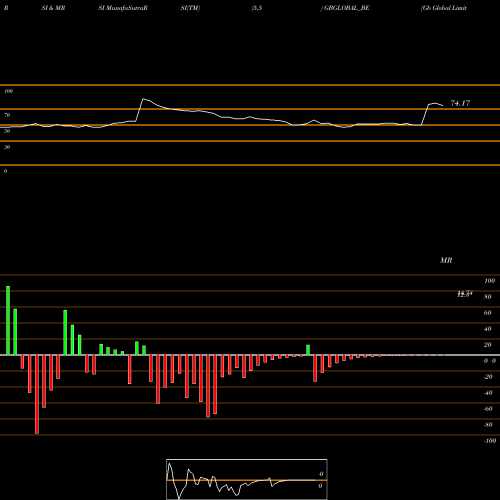This screenshot has height=500, width=500.
Task: Click the 40 label on MR right axis
Action: tap(488, 329)
